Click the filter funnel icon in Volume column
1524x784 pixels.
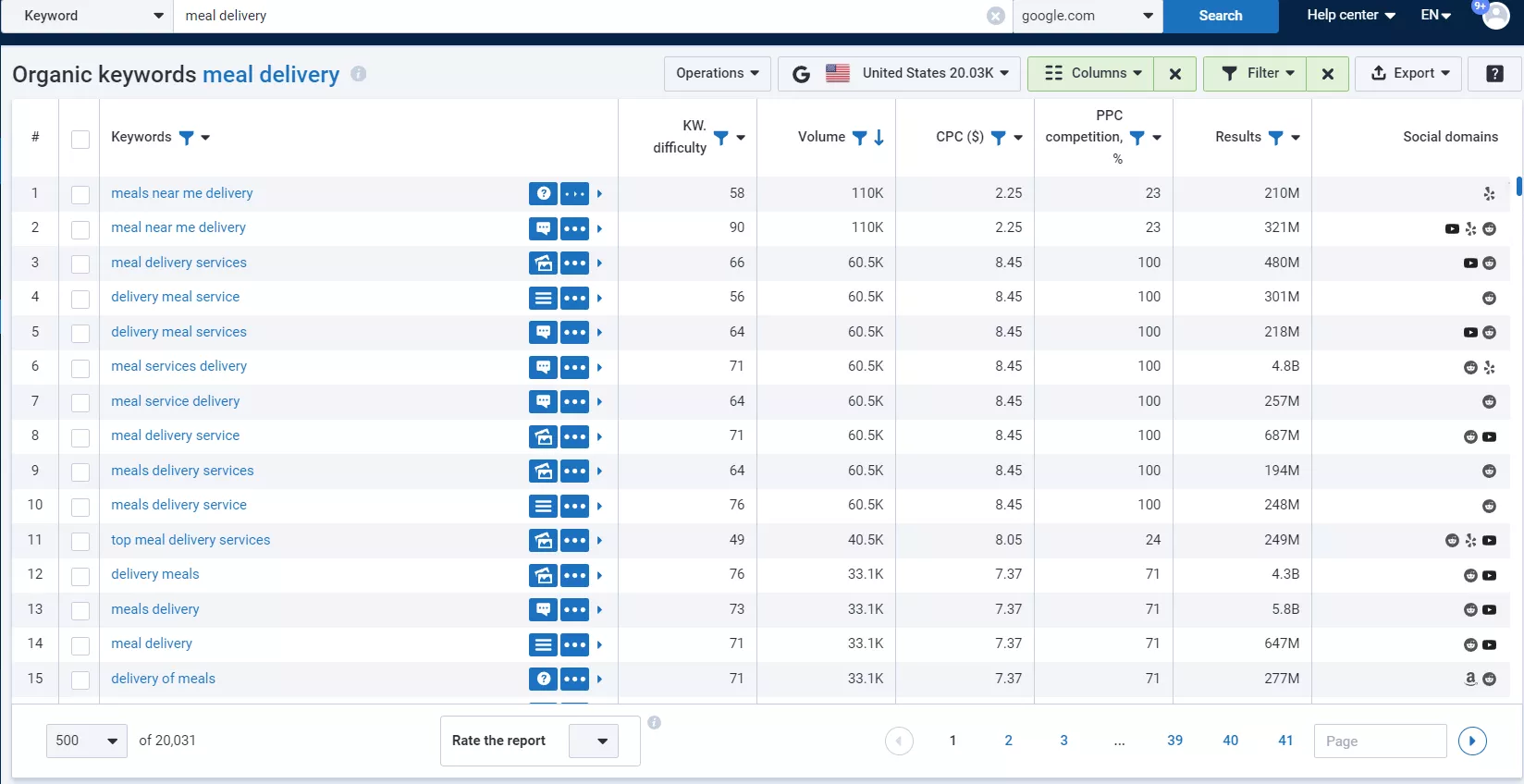pyautogui.click(x=859, y=138)
